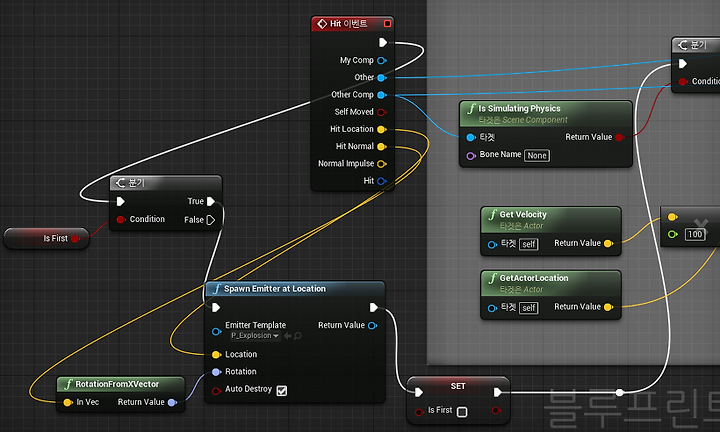The width and height of the screenshot is (720, 432).
Task: Click the In Vec input pin
Action: pos(68,403)
